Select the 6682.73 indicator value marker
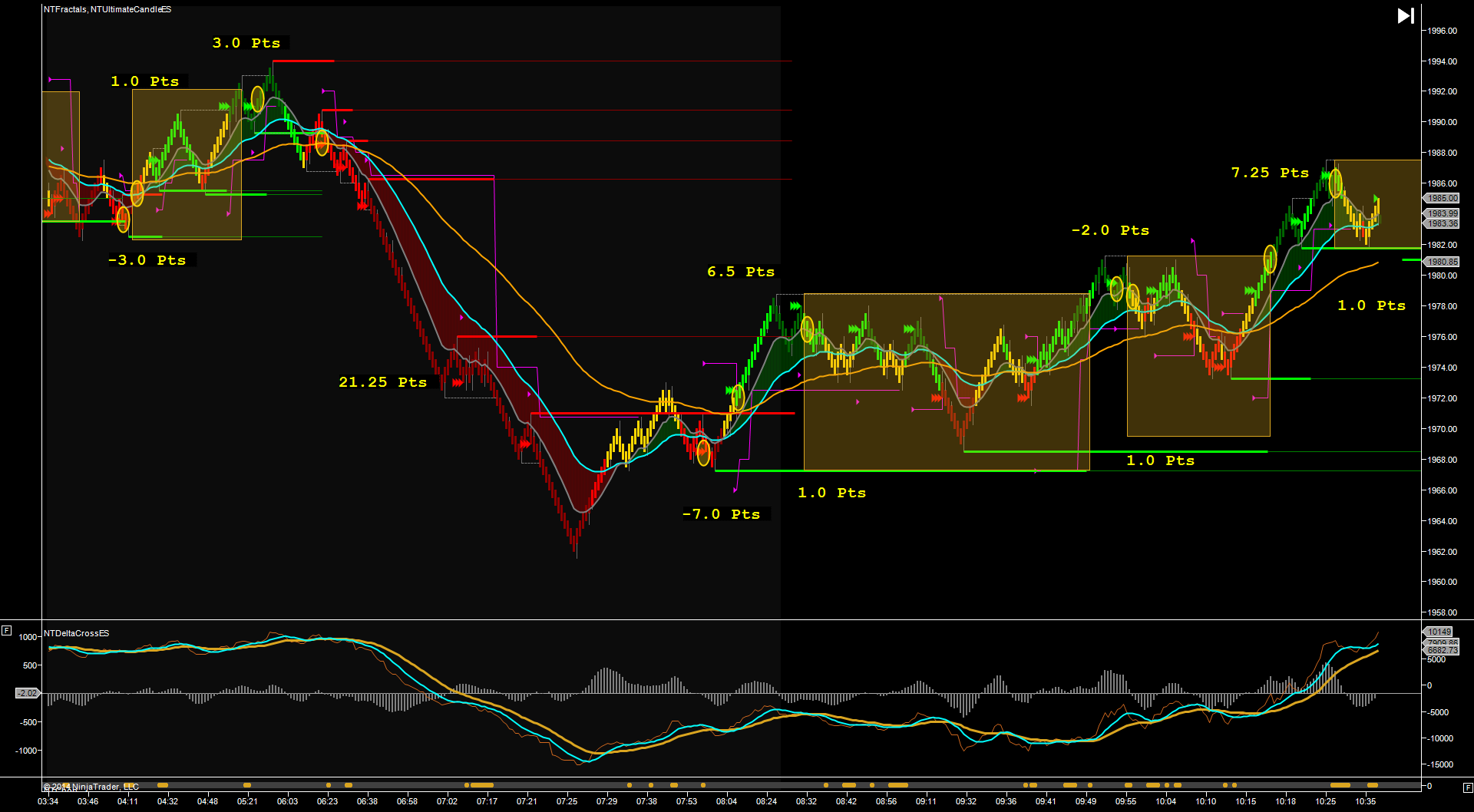Screen dimensions: 1474x812 (x=1442, y=650)
